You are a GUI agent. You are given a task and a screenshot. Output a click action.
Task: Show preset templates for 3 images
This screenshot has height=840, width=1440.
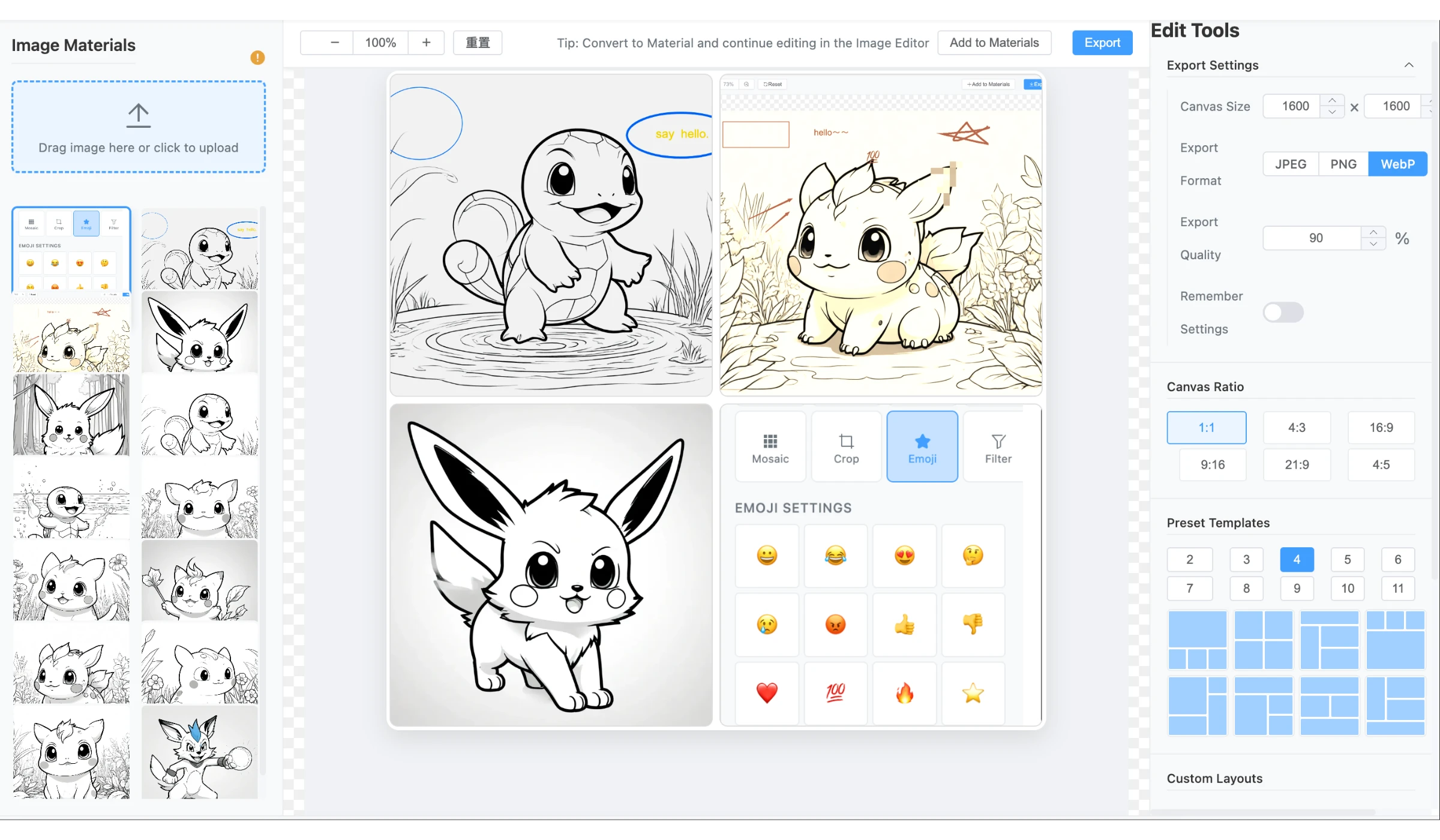(x=1246, y=559)
